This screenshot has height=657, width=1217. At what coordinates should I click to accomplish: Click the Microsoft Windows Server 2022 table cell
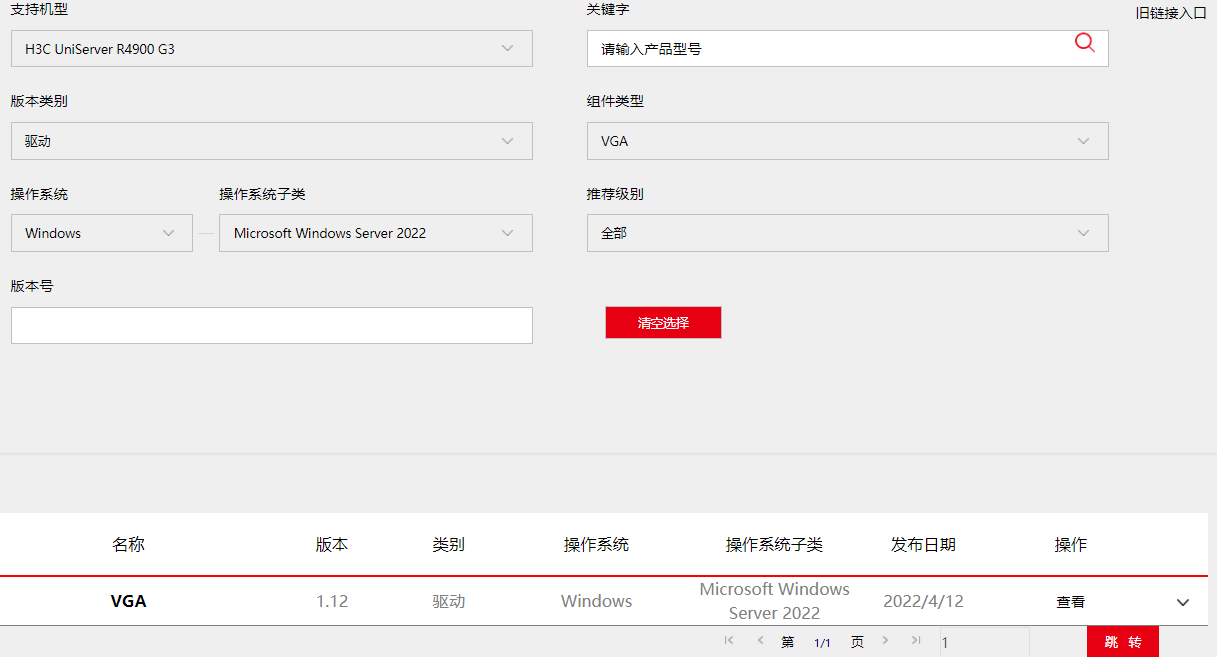point(774,601)
